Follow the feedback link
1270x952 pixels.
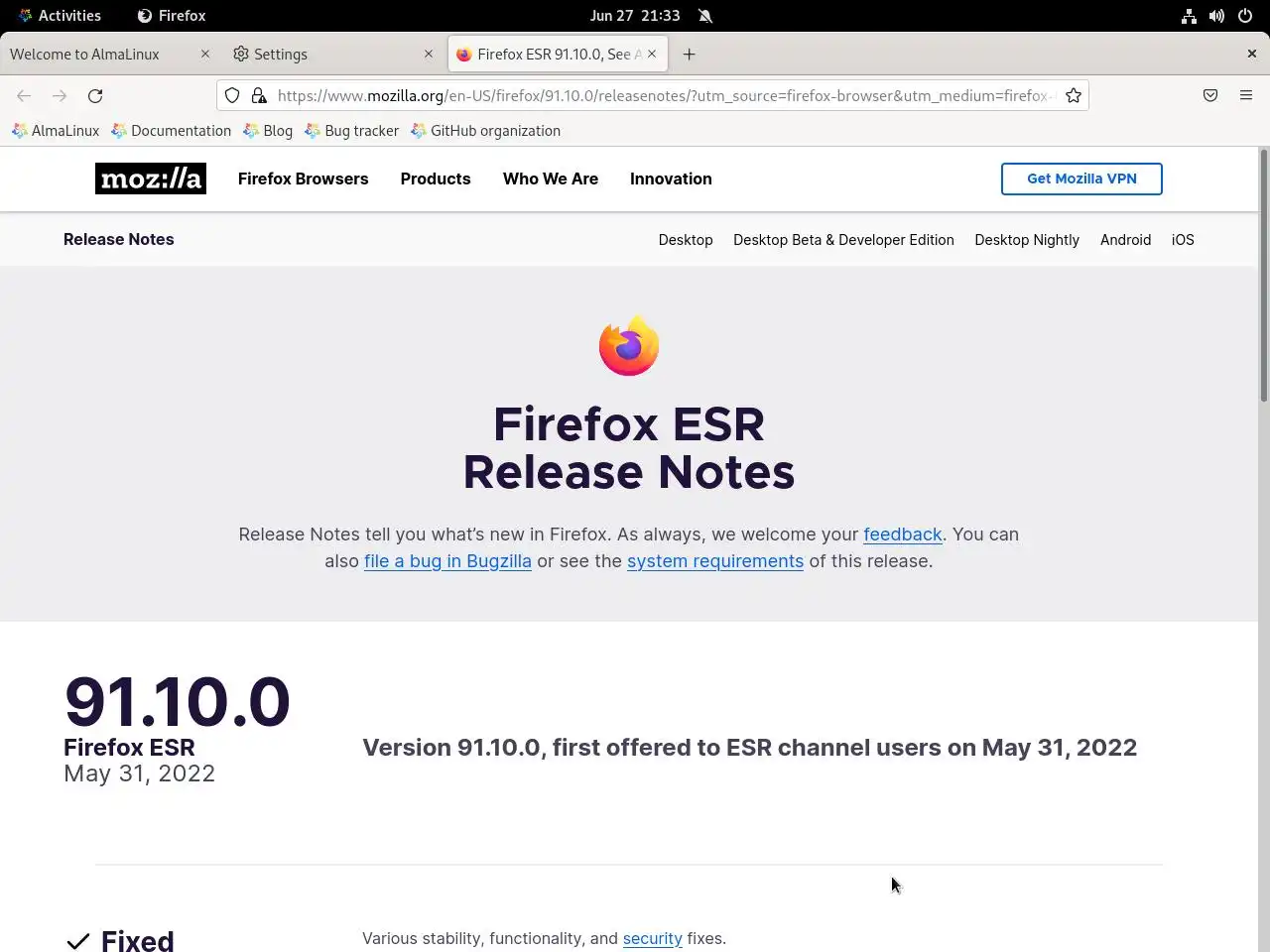[903, 535]
